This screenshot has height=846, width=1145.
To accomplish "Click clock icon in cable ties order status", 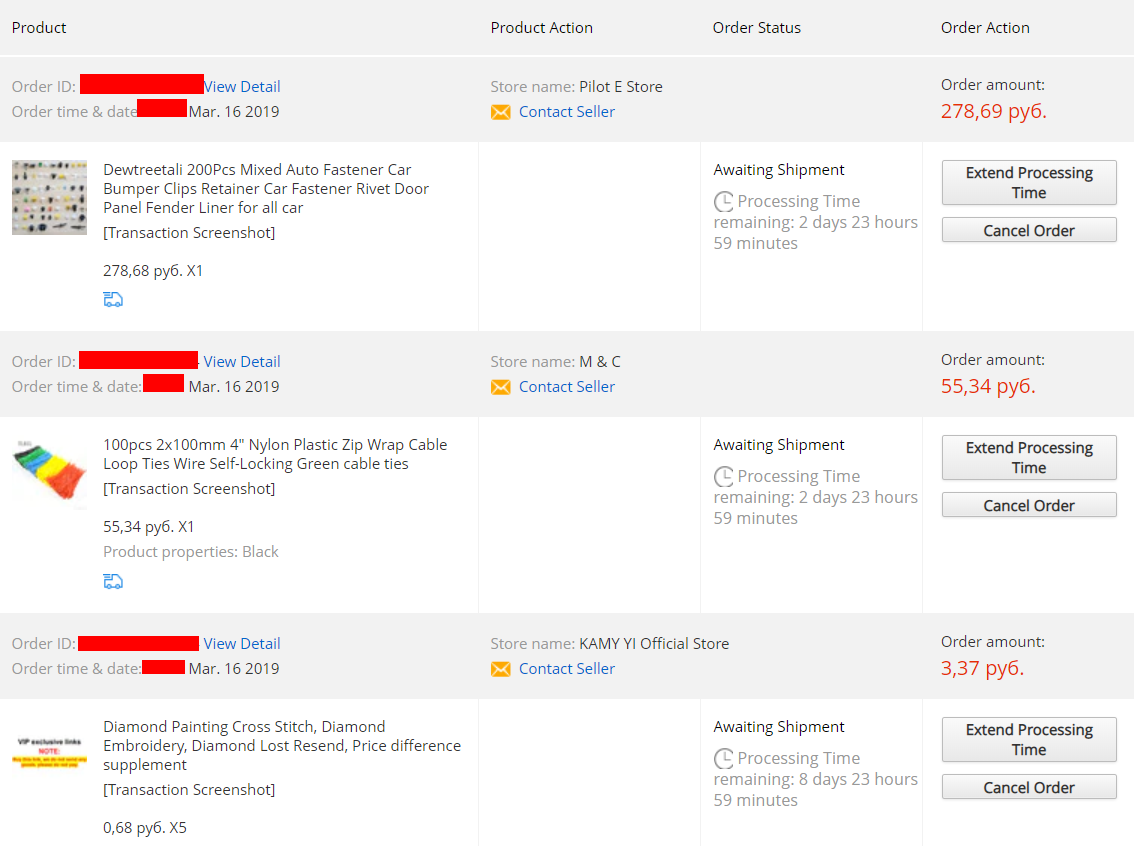I will (x=724, y=477).
